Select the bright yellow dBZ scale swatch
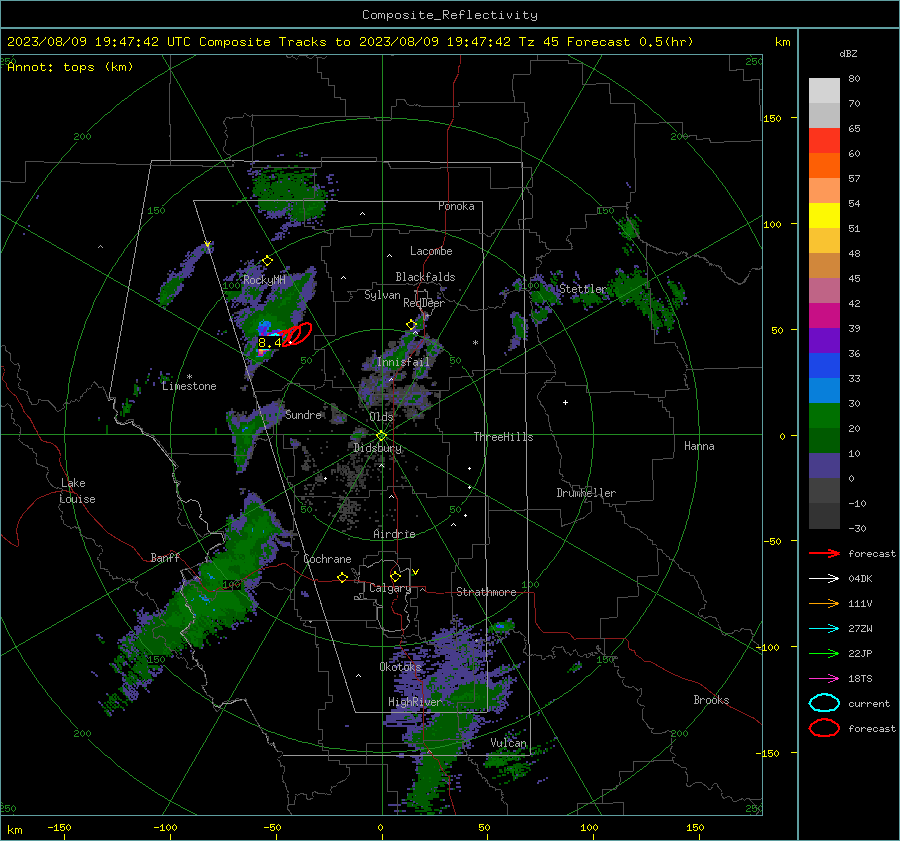This screenshot has width=900, height=841. pyautogui.click(x=824, y=215)
